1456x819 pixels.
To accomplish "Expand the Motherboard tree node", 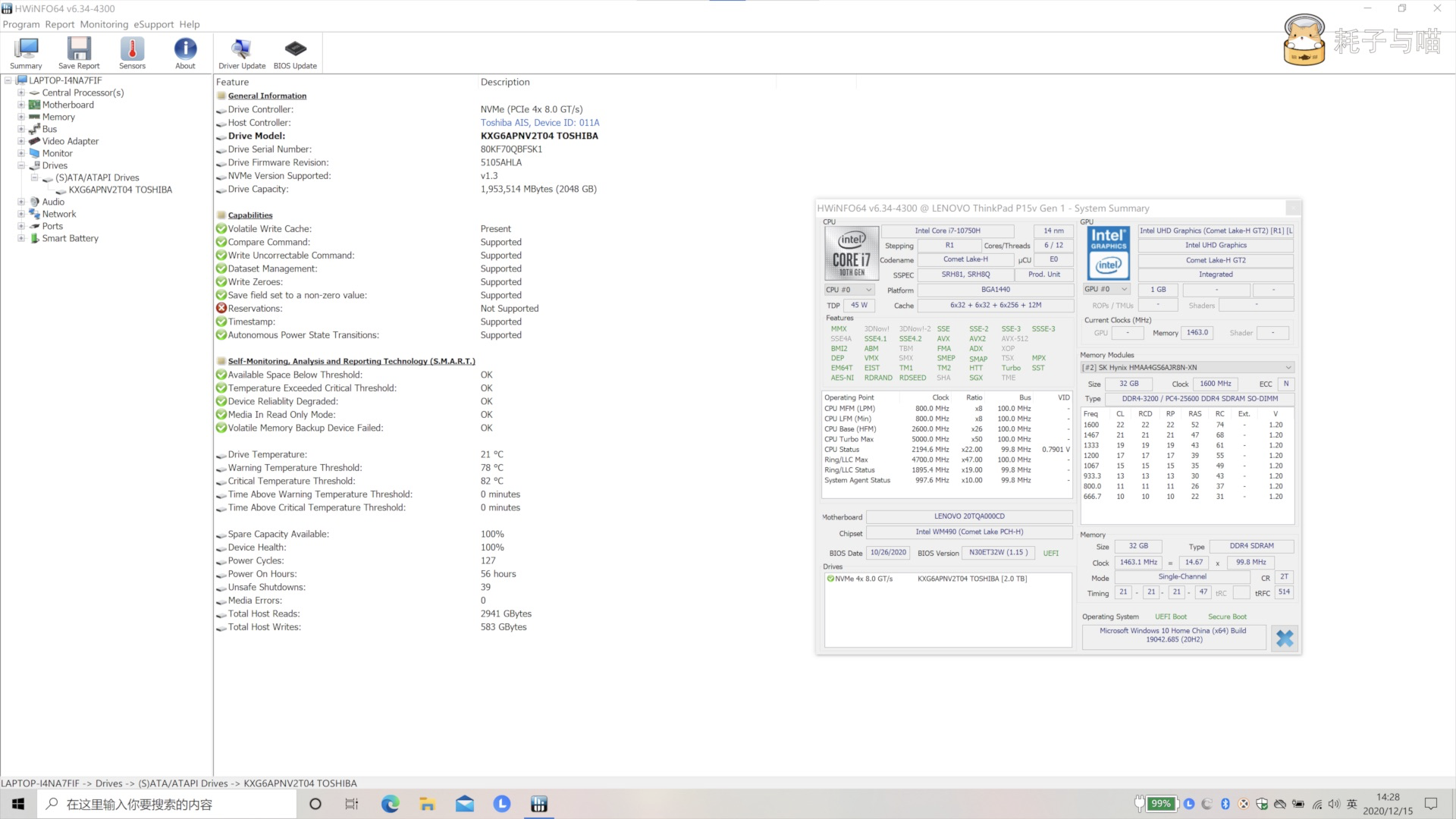I will [x=21, y=105].
